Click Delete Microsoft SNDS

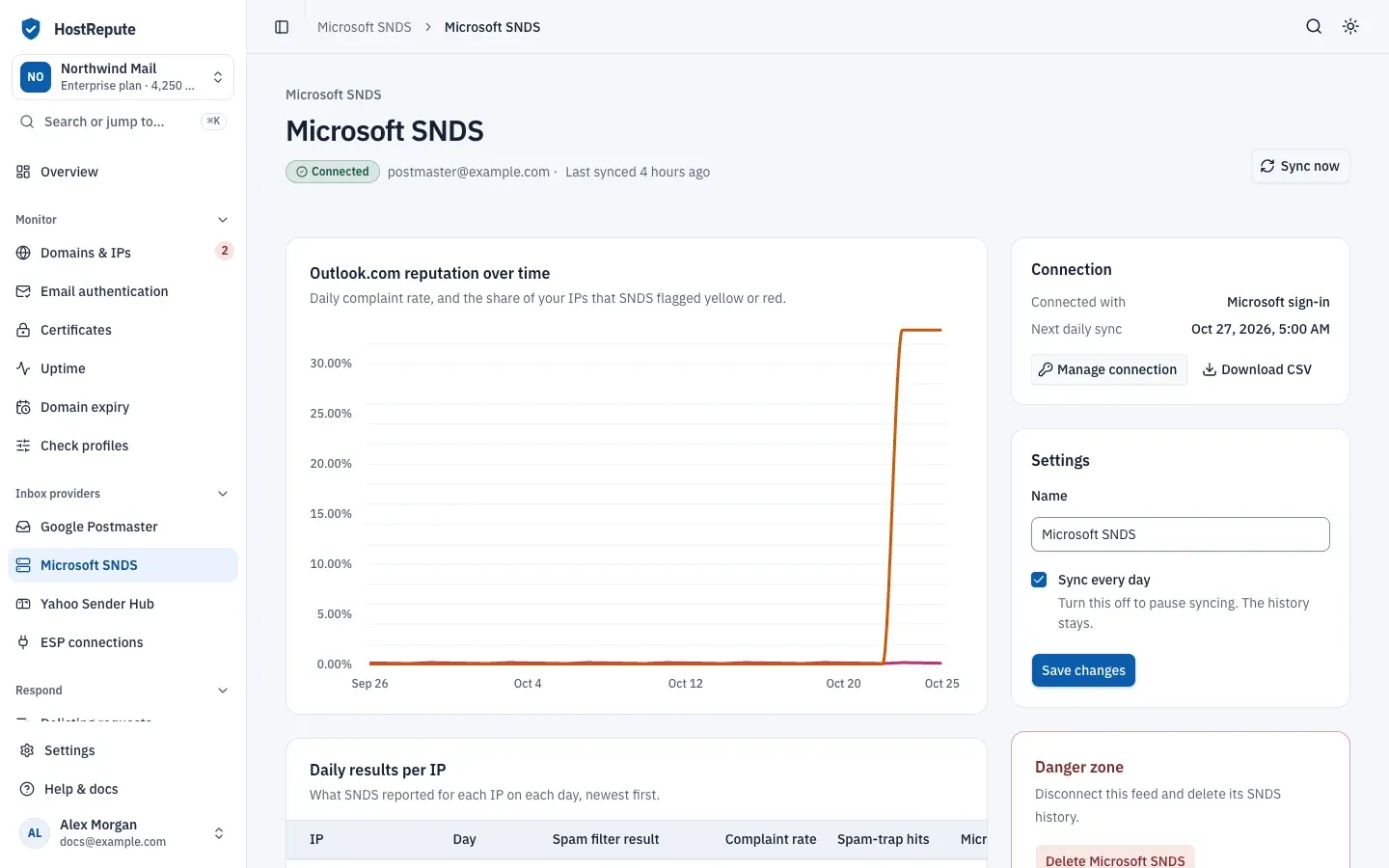[1115, 859]
